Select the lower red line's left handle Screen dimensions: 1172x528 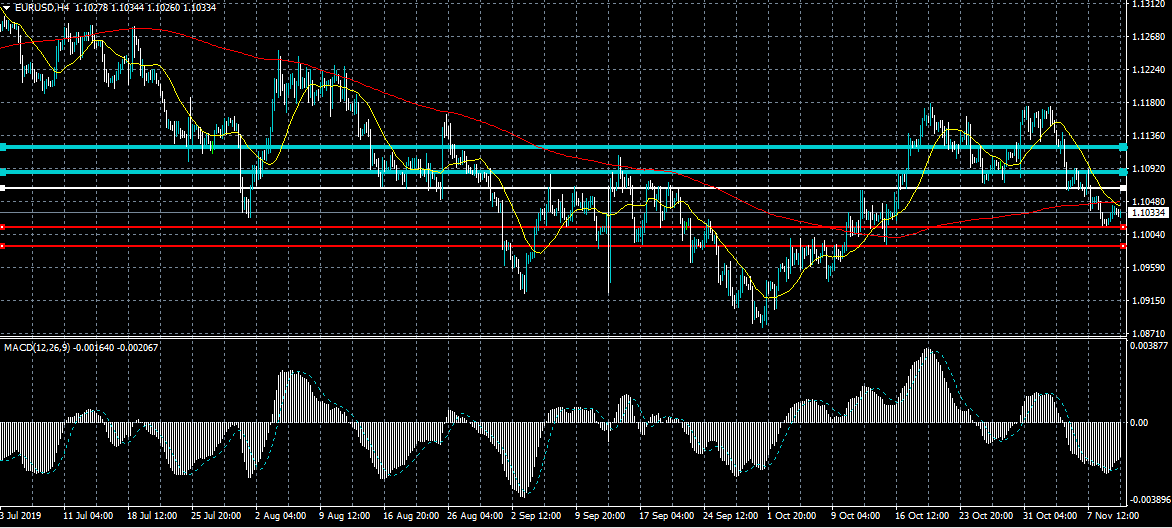tap(3, 246)
